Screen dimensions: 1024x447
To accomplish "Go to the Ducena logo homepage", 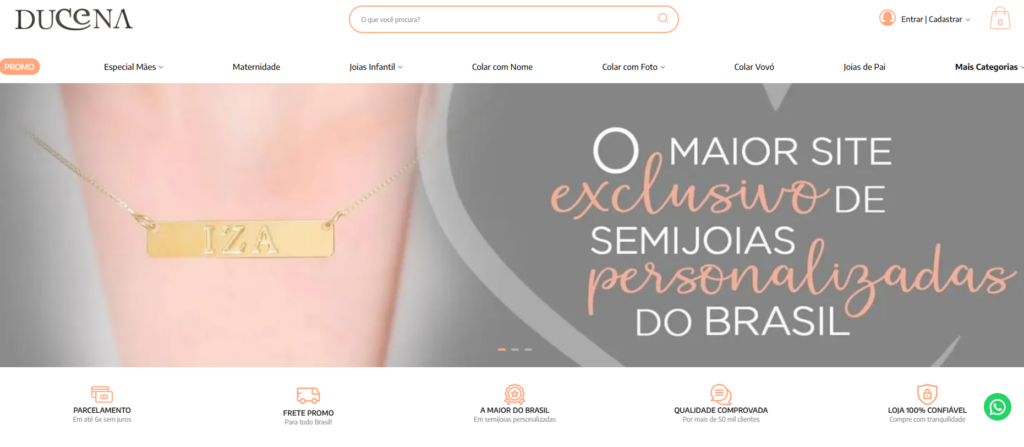I will [x=74, y=20].
